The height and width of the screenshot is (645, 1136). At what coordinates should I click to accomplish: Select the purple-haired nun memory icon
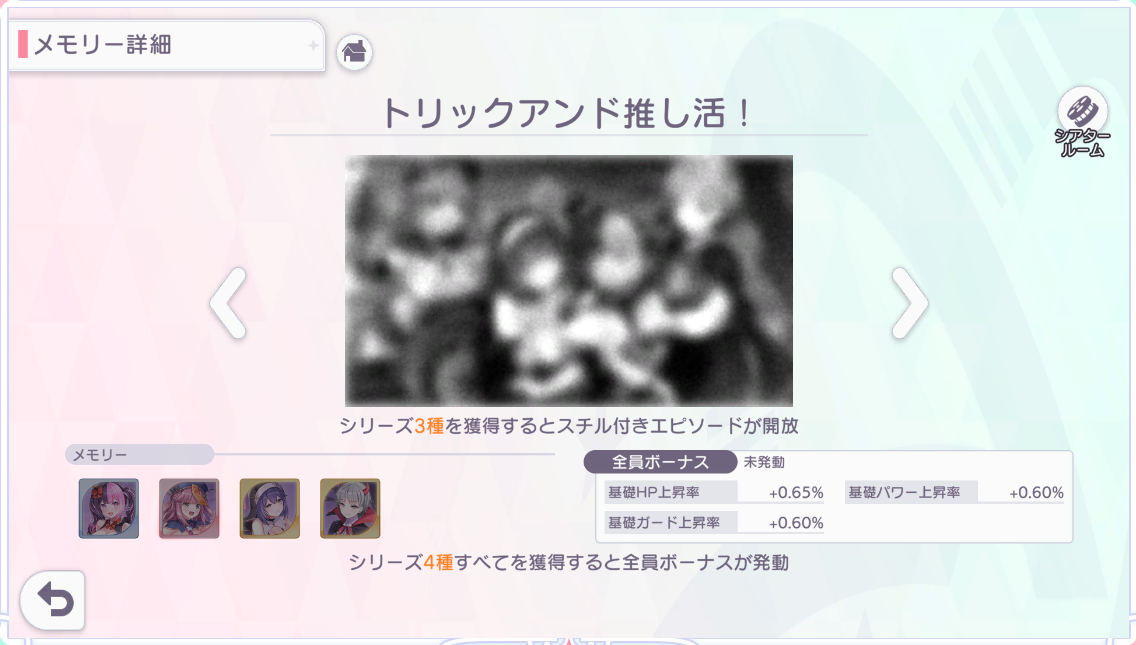[270, 508]
